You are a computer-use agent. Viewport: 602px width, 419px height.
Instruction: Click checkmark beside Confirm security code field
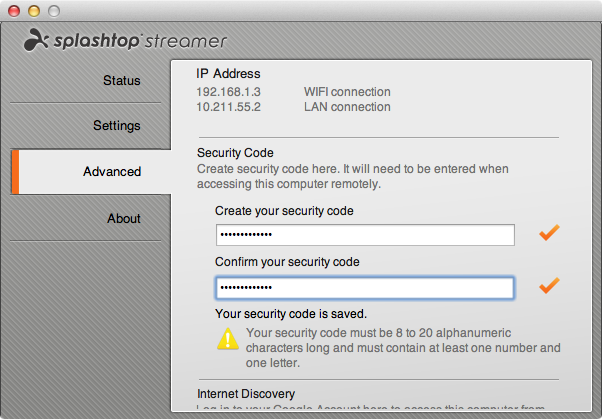pyautogui.click(x=549, y=285)
